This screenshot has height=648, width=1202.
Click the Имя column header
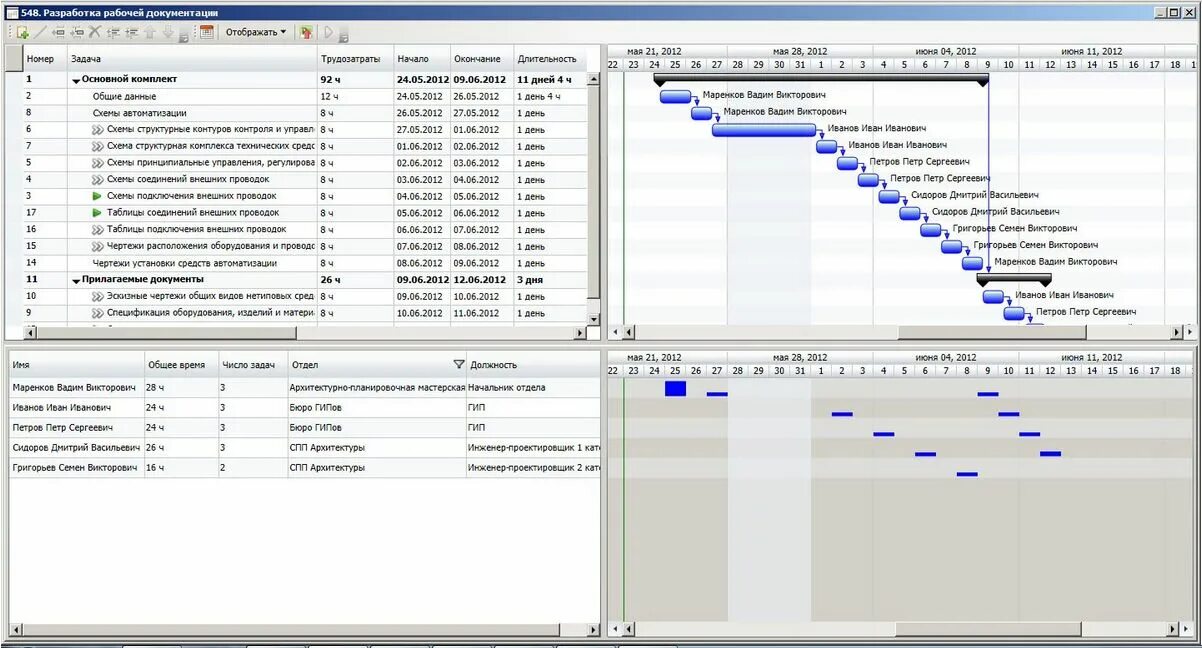click(77, 364)
